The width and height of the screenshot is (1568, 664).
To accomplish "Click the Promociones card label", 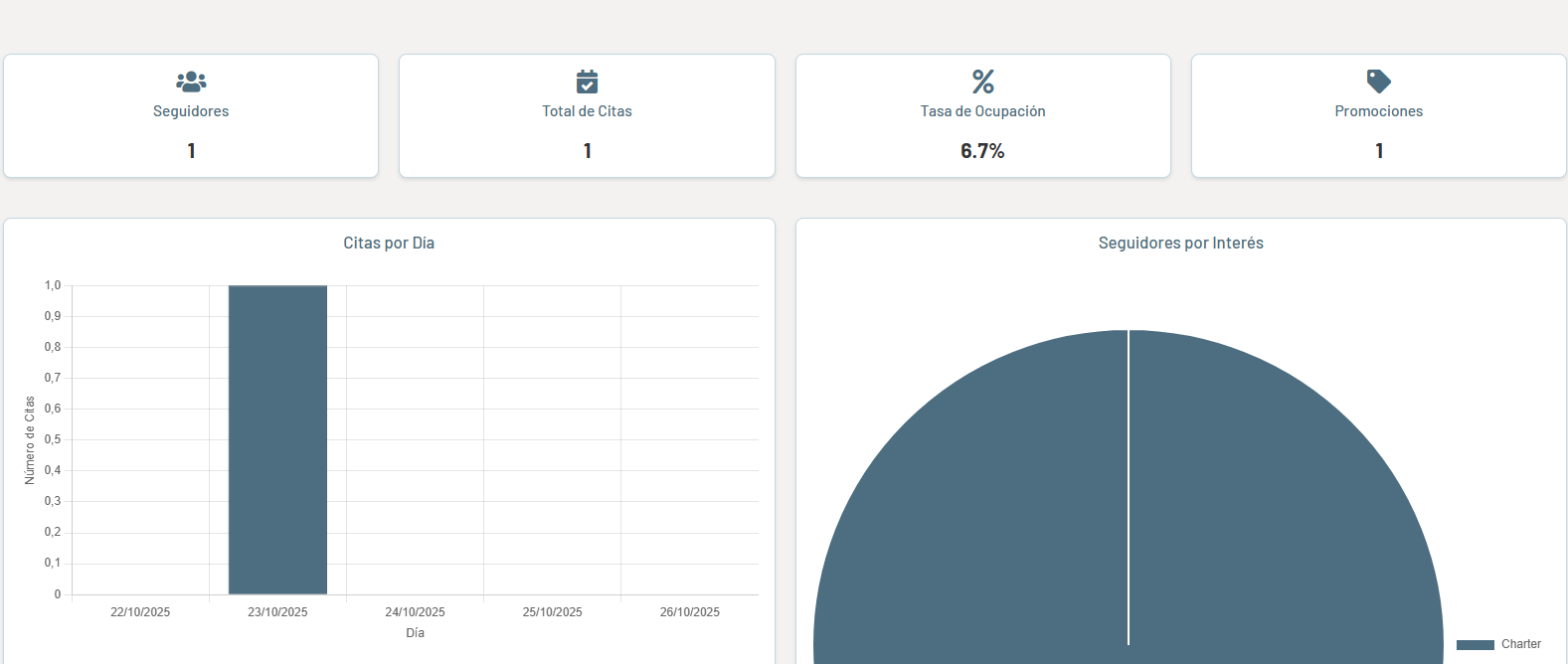I will (x=1379, y=111).
